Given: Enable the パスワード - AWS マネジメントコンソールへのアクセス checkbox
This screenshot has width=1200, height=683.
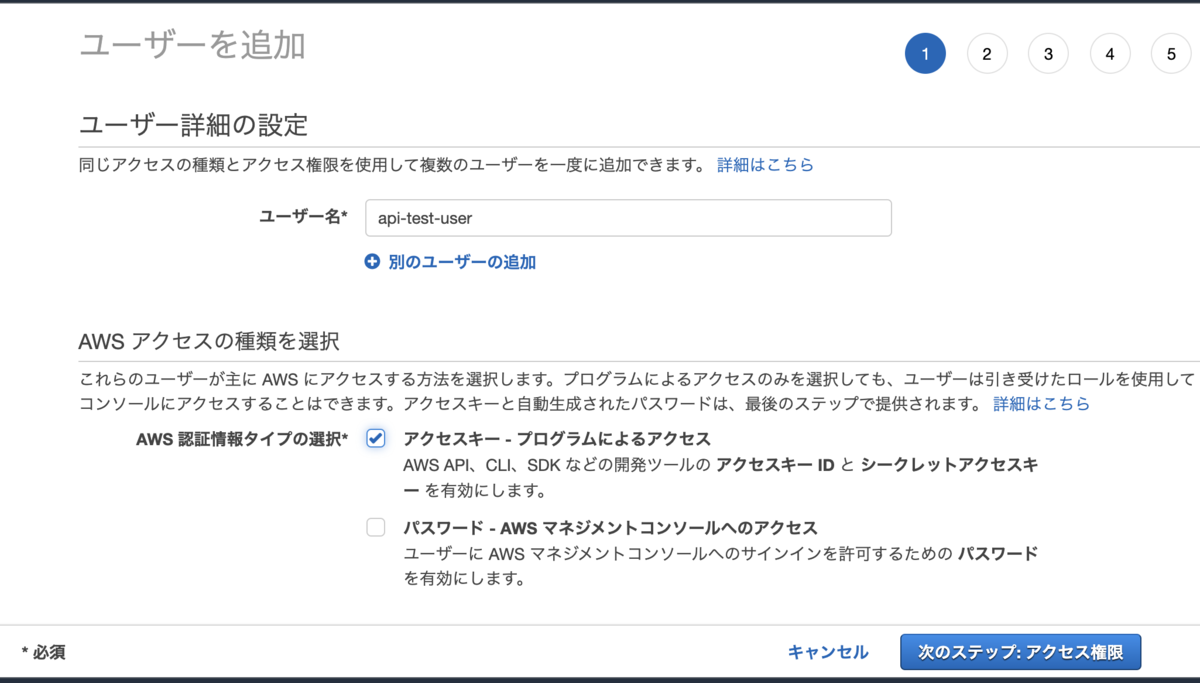Looking at the screenshot, I should tap(376, 527).
